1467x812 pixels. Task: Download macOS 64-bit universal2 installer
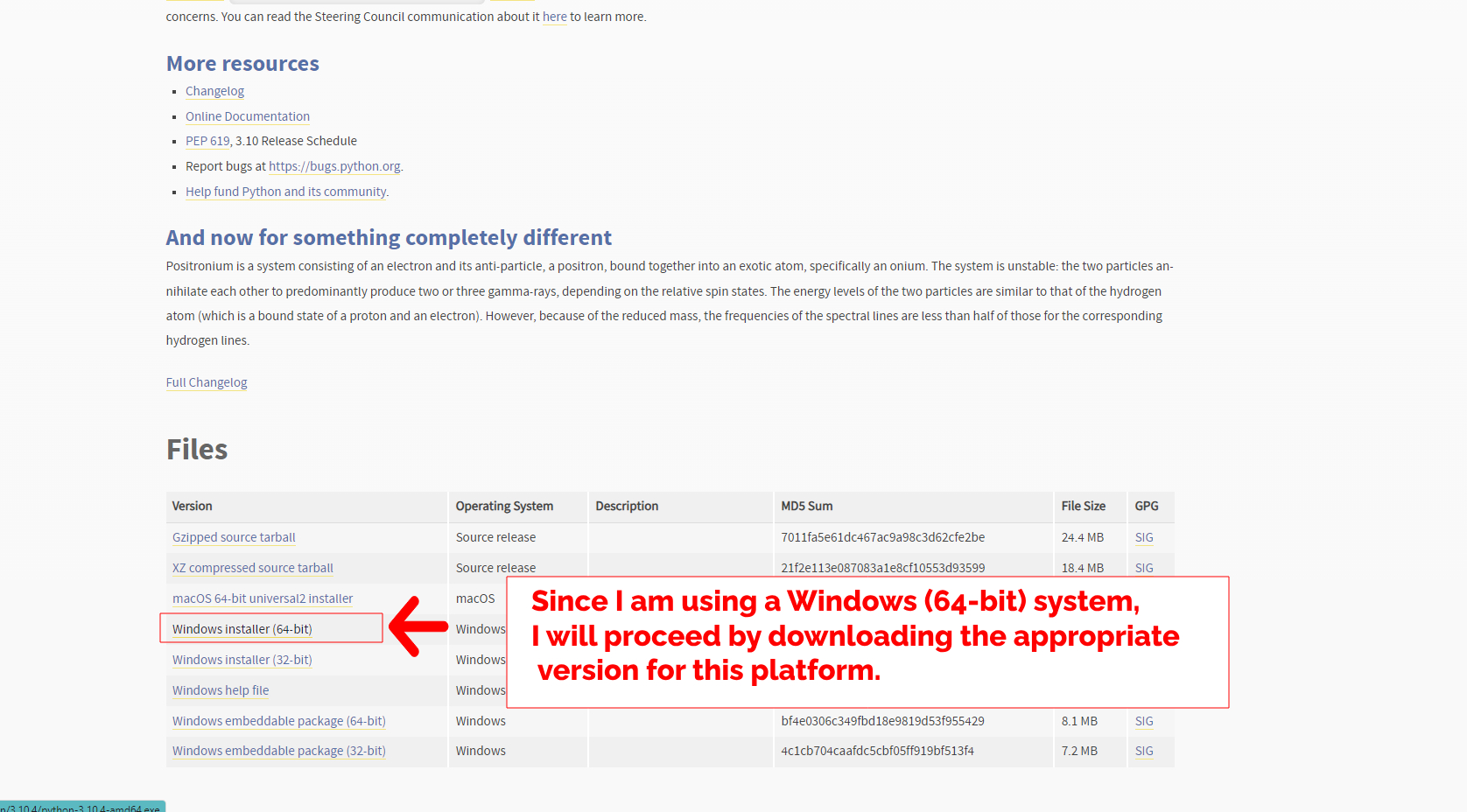(263, 598)
